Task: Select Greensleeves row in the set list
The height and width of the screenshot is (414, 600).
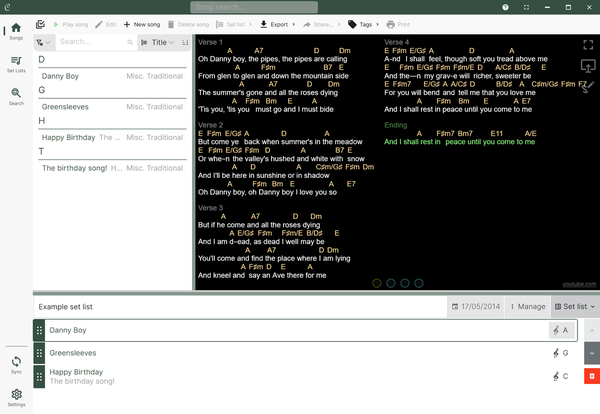Action: click(x=305, y=353)
